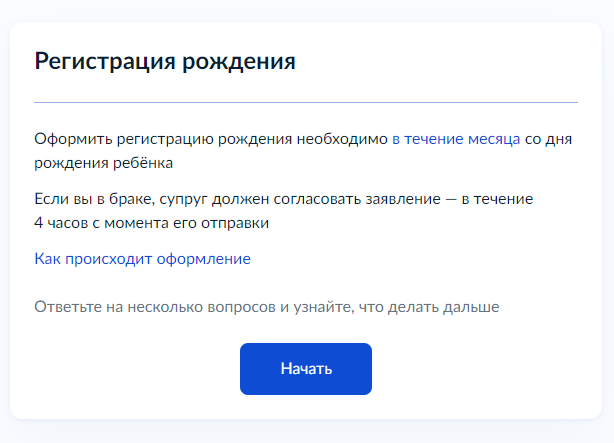Click the empty white card area beside Начать
The width and height of the screenshot is (614, 443).
point(486,369)
